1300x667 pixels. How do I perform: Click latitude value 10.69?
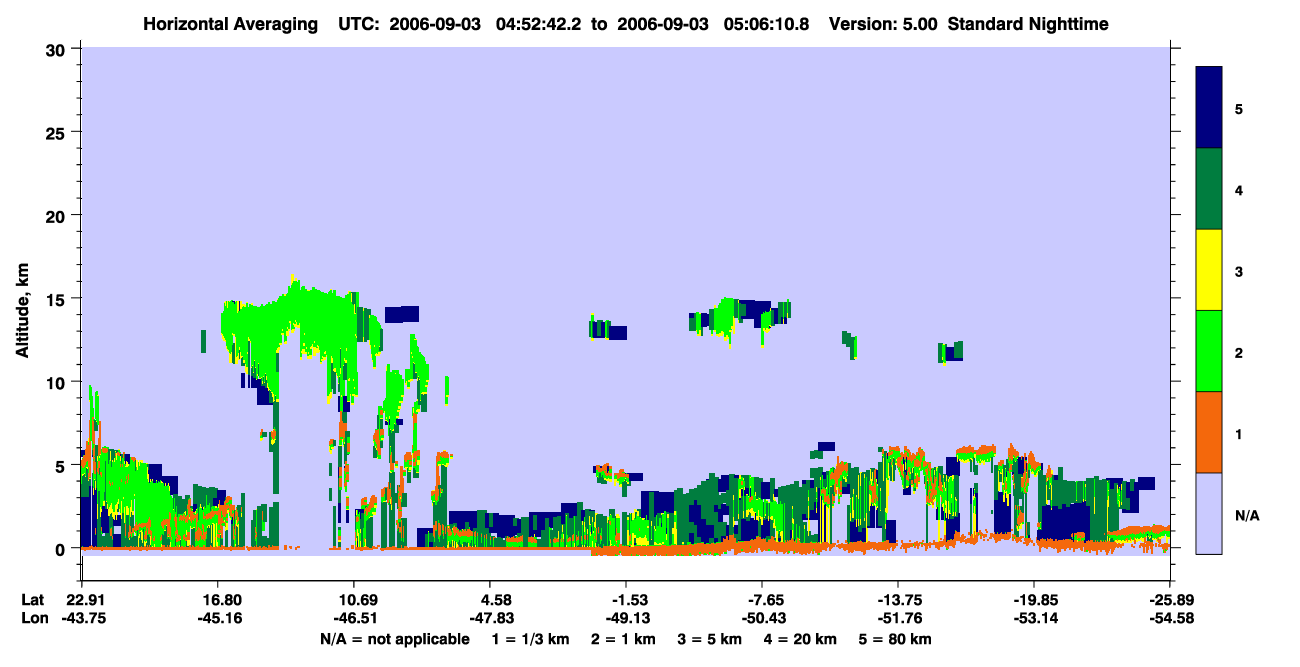coord(354,599)
